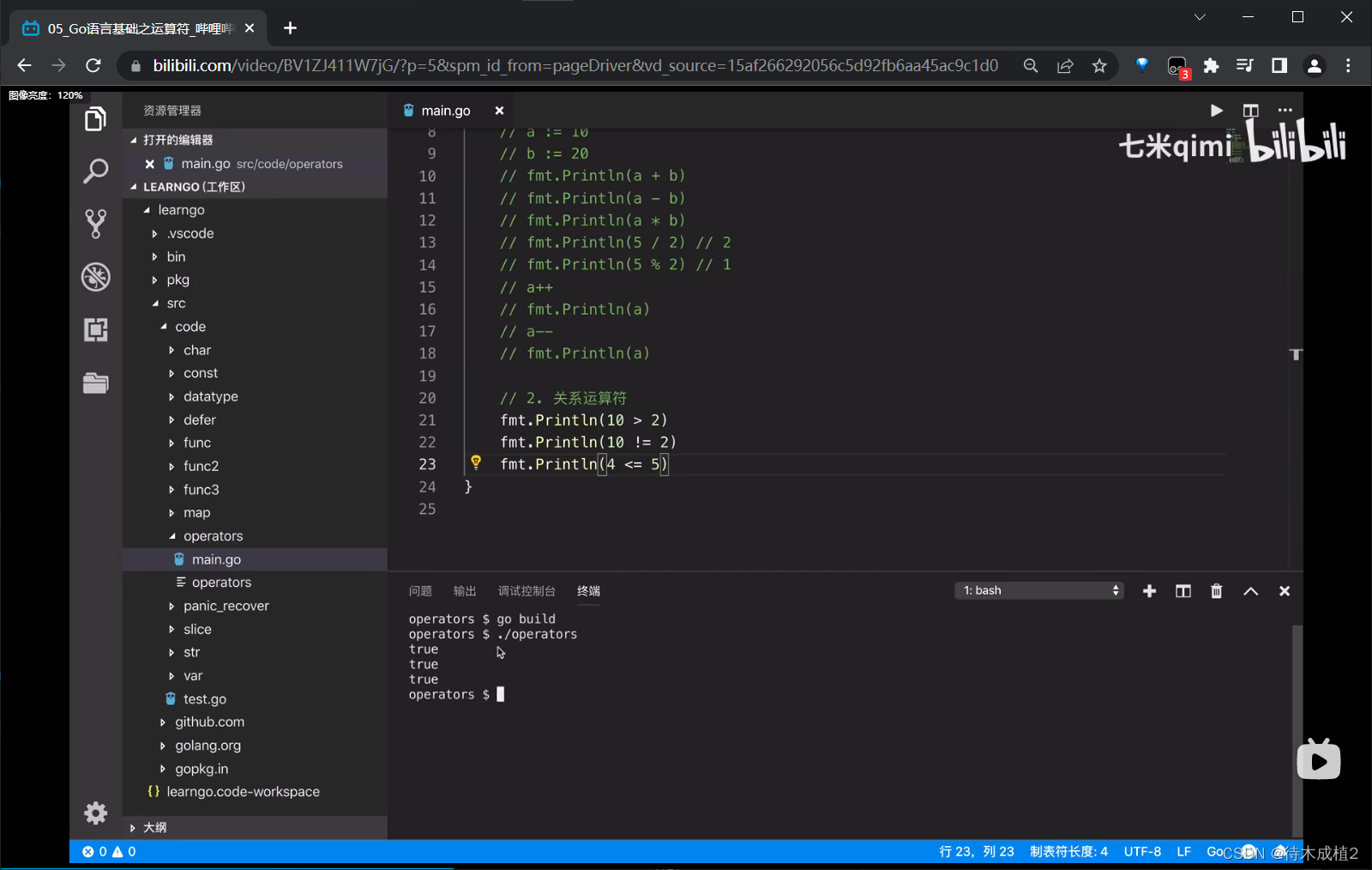Open learngo.code-workspace file

(243, 792)
